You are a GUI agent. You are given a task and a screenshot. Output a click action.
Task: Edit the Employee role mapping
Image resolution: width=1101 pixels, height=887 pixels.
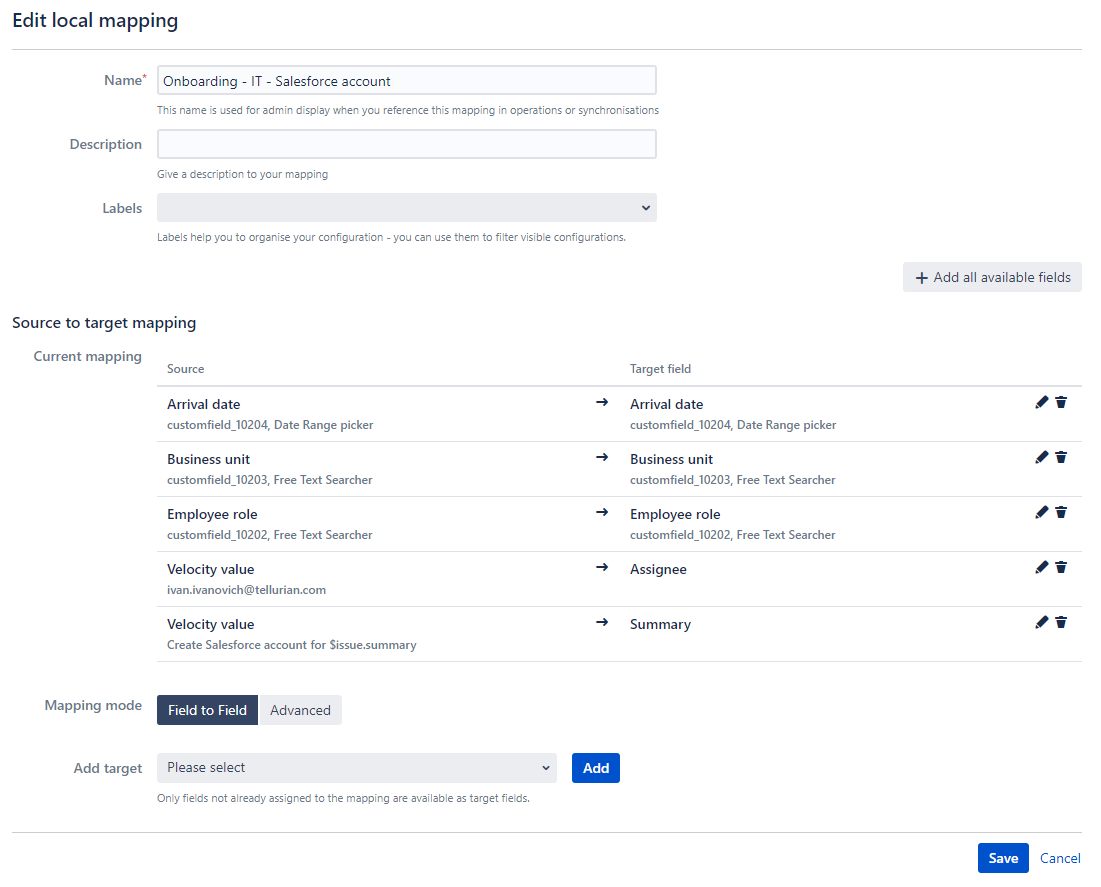click(1041, 512)
